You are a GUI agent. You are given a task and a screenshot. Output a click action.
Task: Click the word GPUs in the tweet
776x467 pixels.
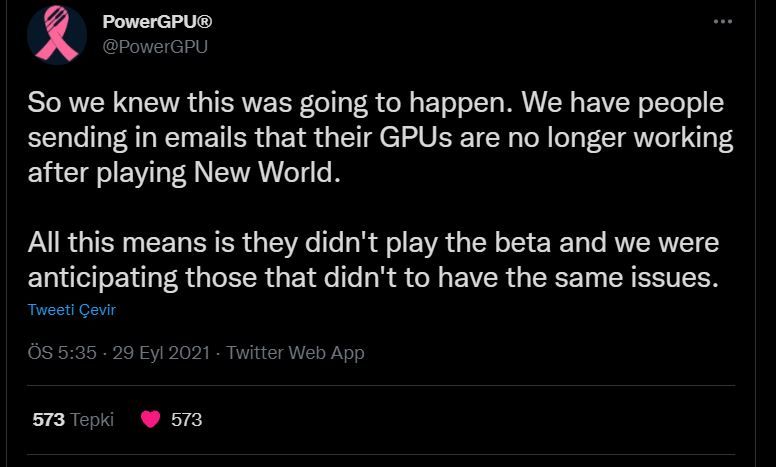click(x=416, y=138)
